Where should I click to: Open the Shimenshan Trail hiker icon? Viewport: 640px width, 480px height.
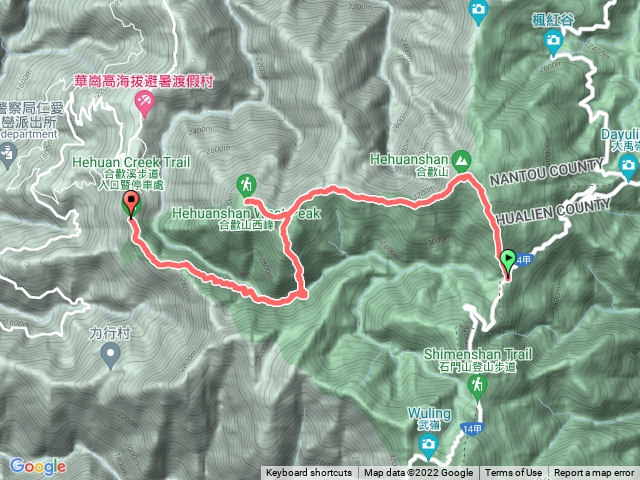tap(477, 387)
